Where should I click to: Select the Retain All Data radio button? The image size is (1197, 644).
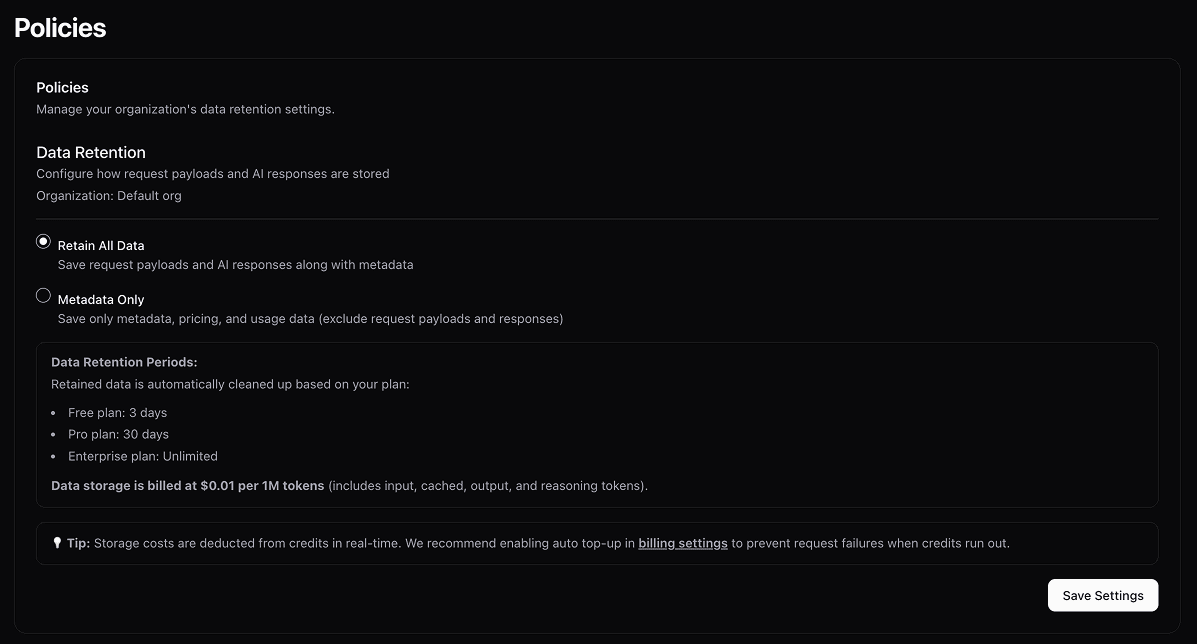click(x=43, y=242)
